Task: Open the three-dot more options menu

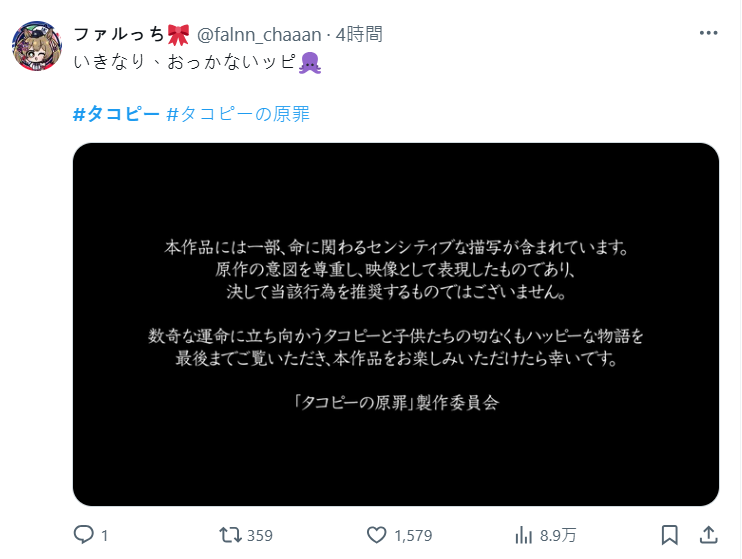Action: [x=708, y=33]
